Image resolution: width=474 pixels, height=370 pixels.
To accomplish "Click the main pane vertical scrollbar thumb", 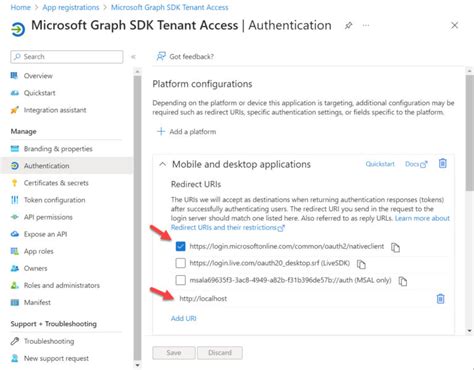I will [x=469, y=132].
